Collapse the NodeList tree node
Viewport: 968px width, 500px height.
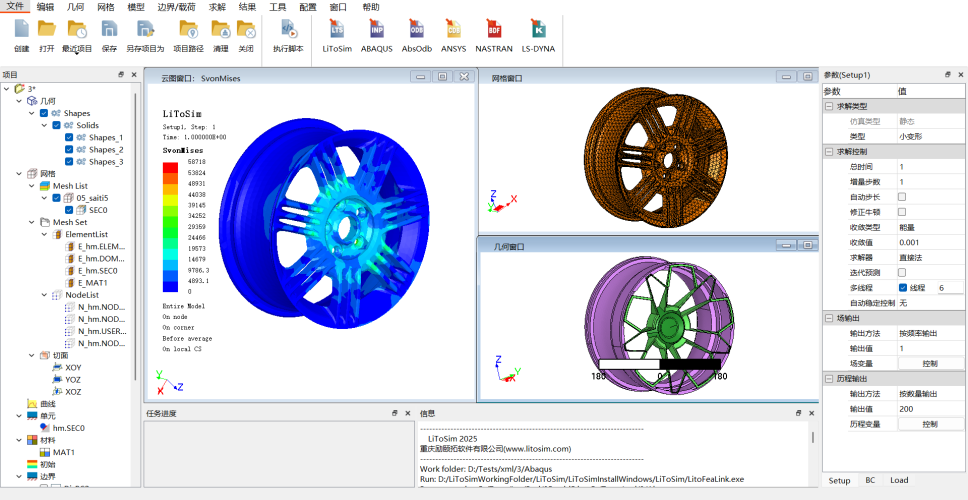click(44, 295)
